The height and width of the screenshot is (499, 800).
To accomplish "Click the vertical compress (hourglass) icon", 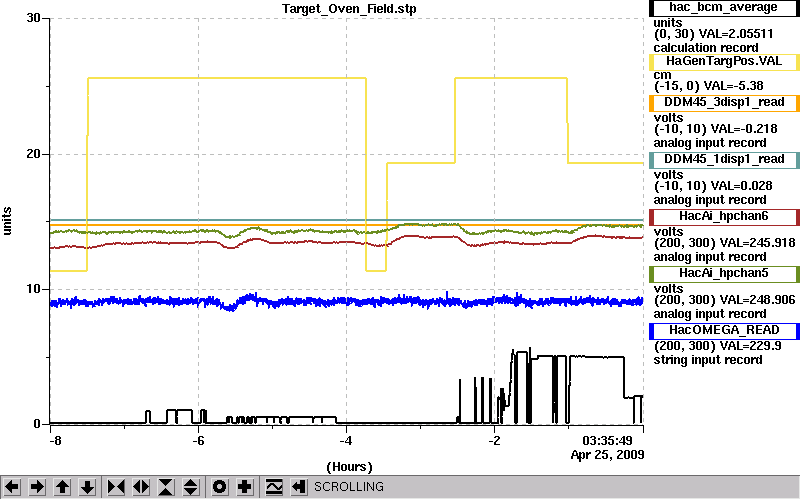I will pos(166,487).
